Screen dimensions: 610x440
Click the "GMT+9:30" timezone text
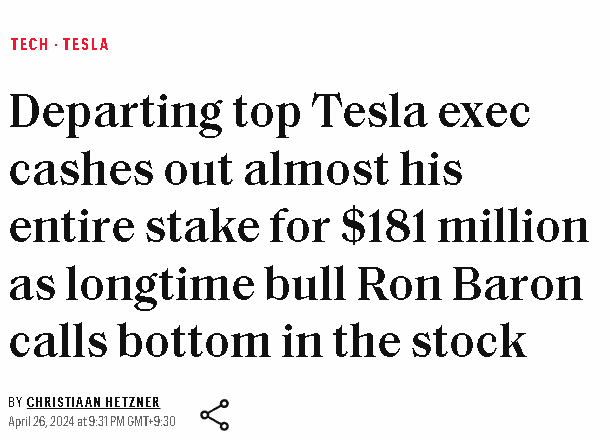(x=153, y=421)
